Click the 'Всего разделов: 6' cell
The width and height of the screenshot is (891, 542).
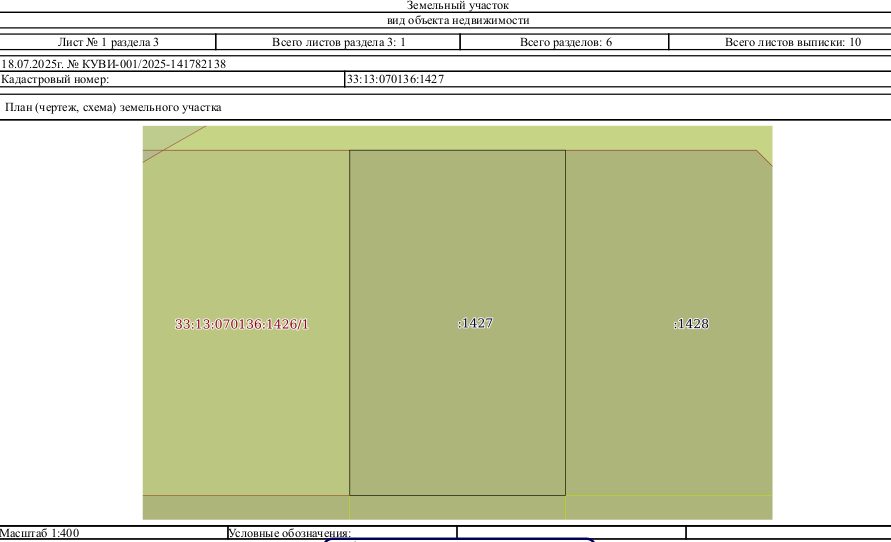565,42
